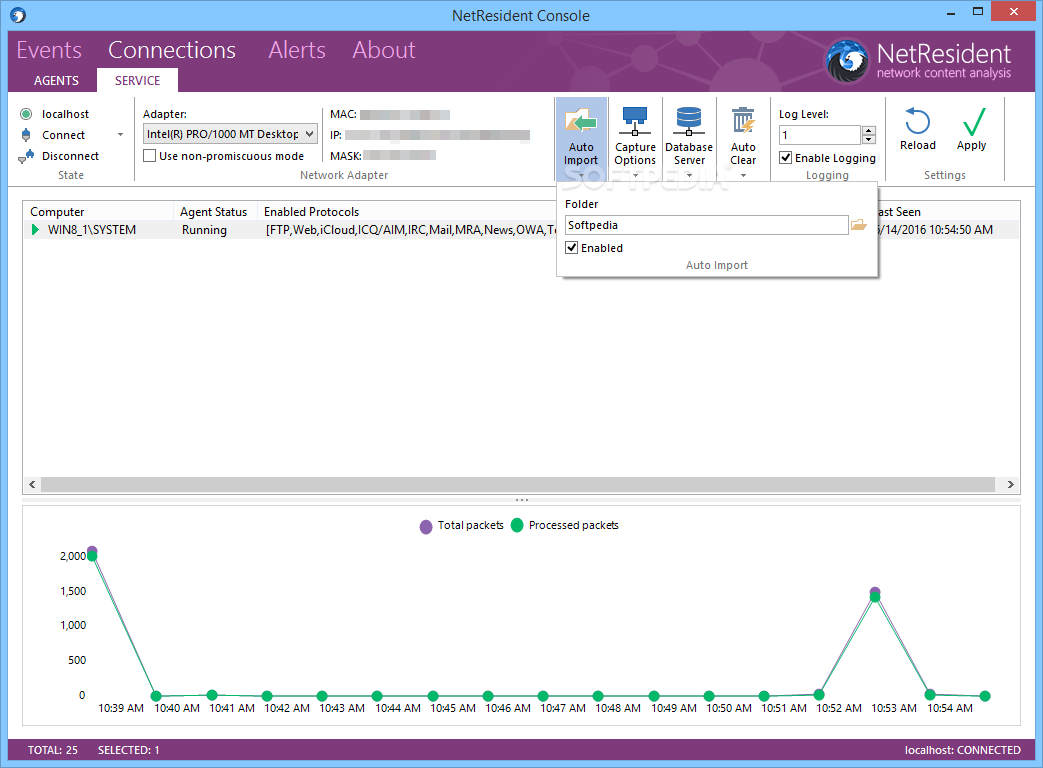1043x768 pixels.
Task: Sort by the Last Seen column header
Action: (899, 211)
